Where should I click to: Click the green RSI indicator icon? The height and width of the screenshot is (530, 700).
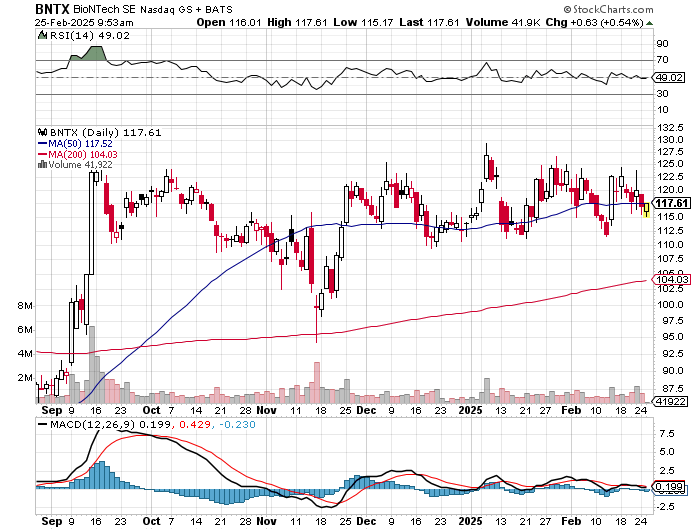pos(42,35)
